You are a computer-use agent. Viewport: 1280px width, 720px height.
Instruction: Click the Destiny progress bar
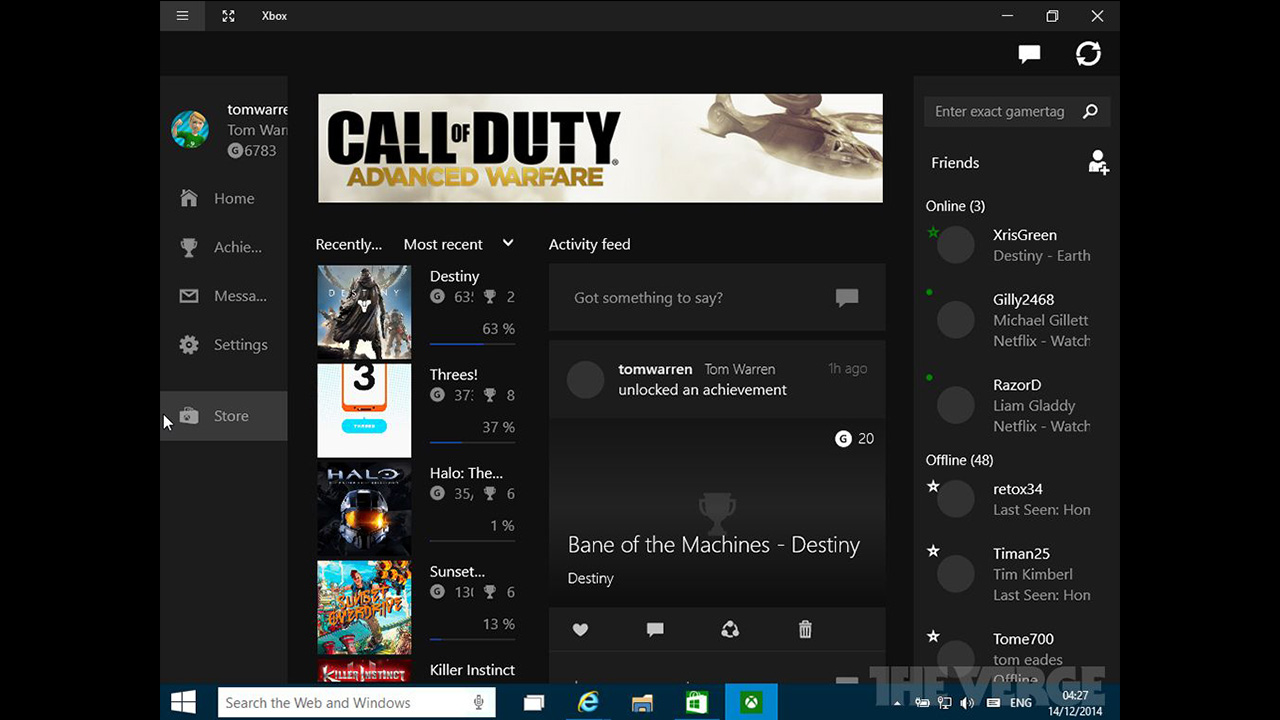tap(472, 344)
